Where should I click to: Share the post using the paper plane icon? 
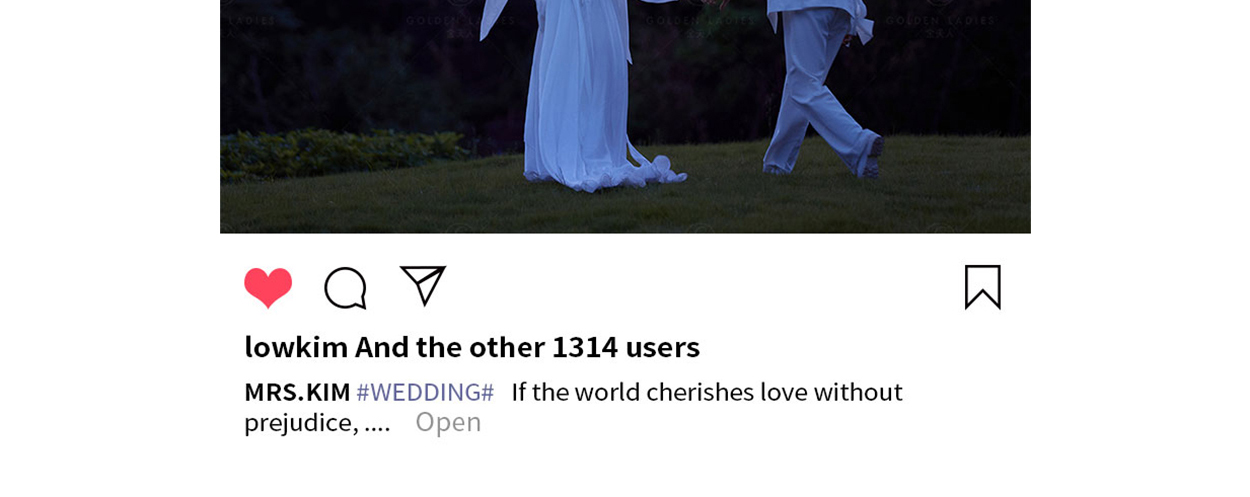coord(423,285)
